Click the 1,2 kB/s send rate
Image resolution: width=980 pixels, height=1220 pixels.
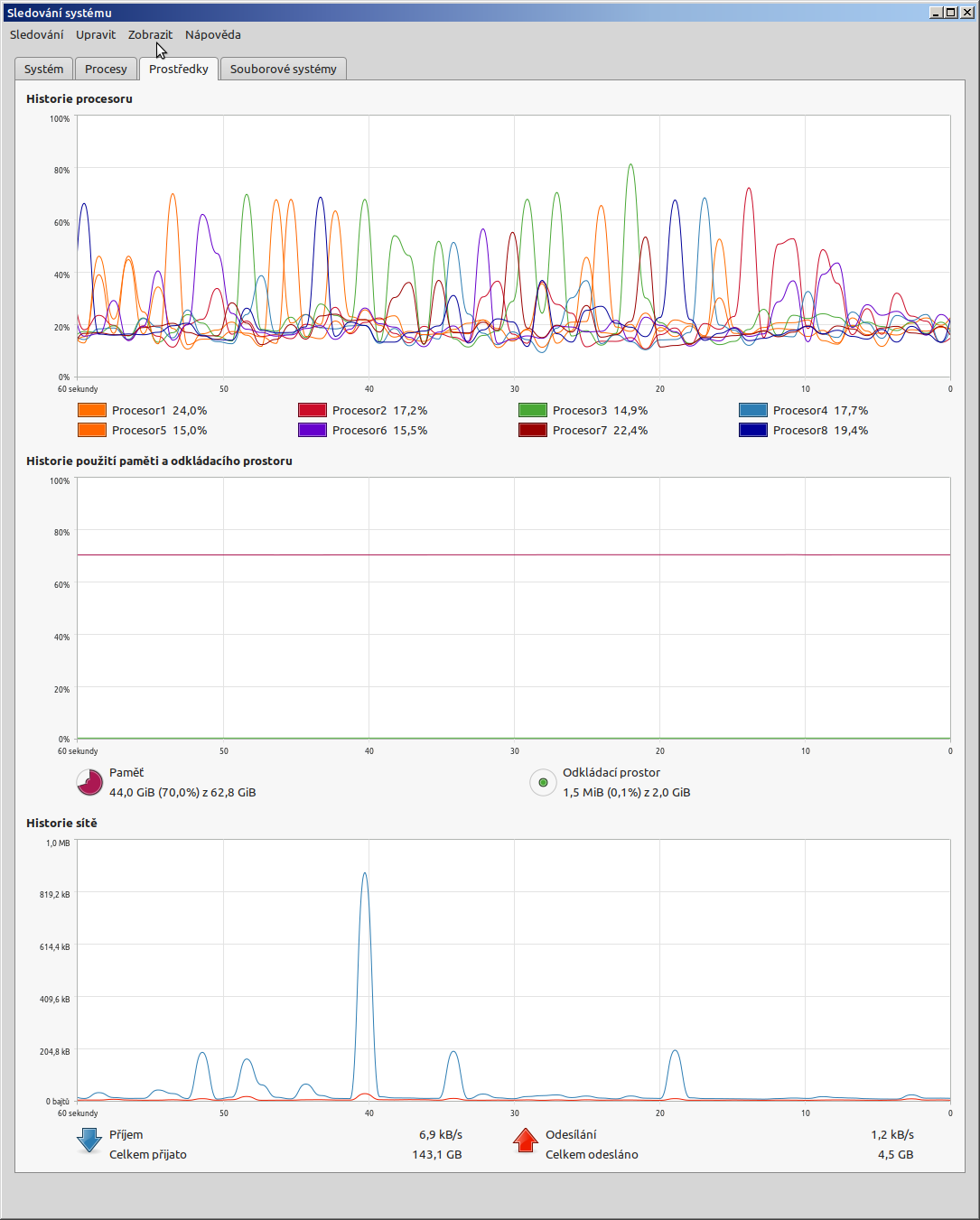coord(892,1134)
